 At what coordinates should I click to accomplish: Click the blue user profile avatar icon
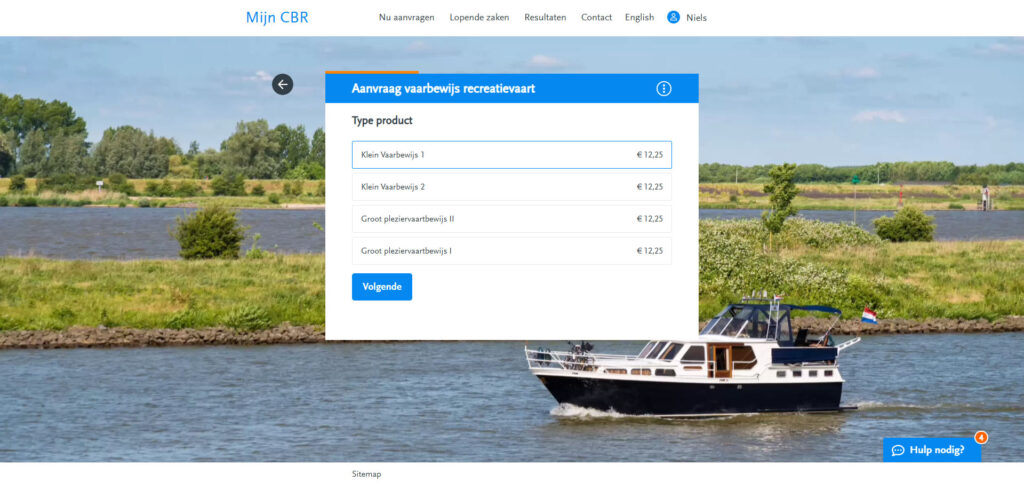click(x=673, y=17)
